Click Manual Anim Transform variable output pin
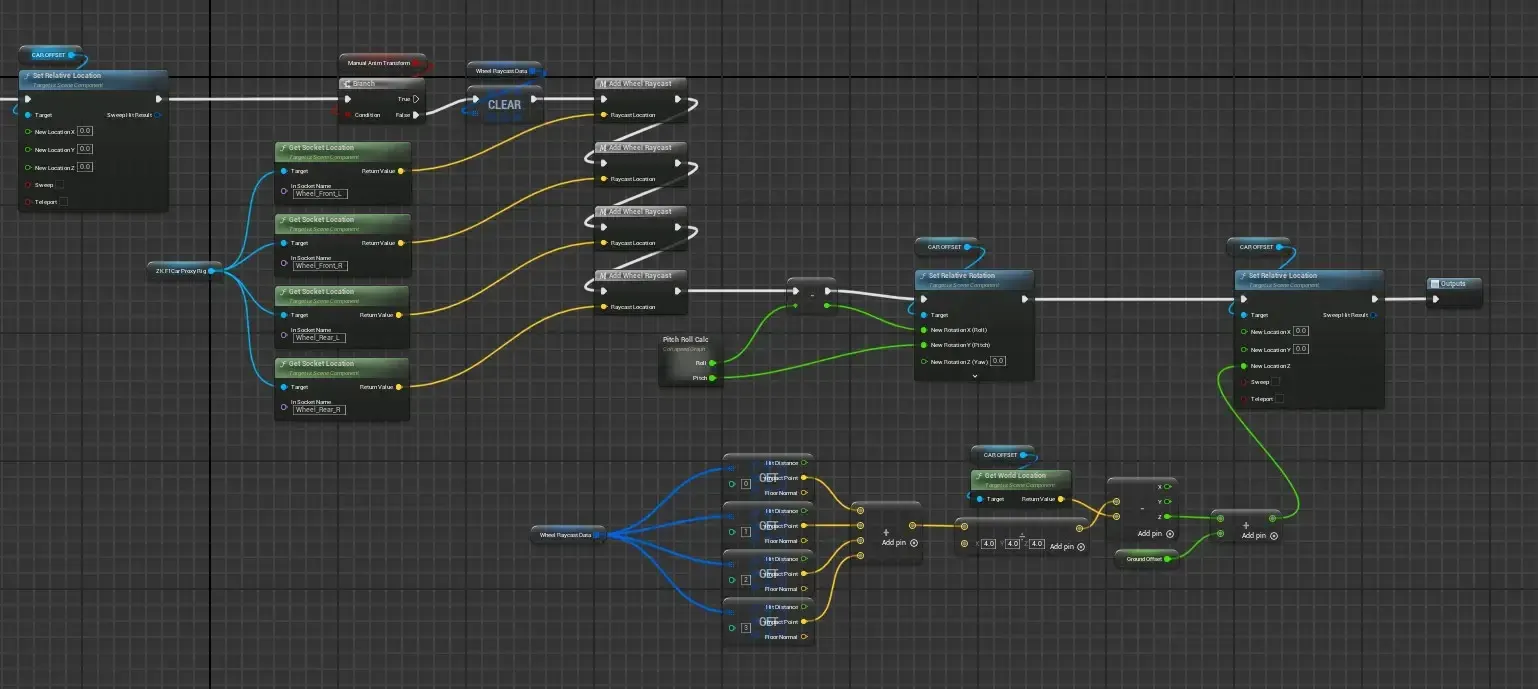This screenshot has height=689, width=1538. 417,62
